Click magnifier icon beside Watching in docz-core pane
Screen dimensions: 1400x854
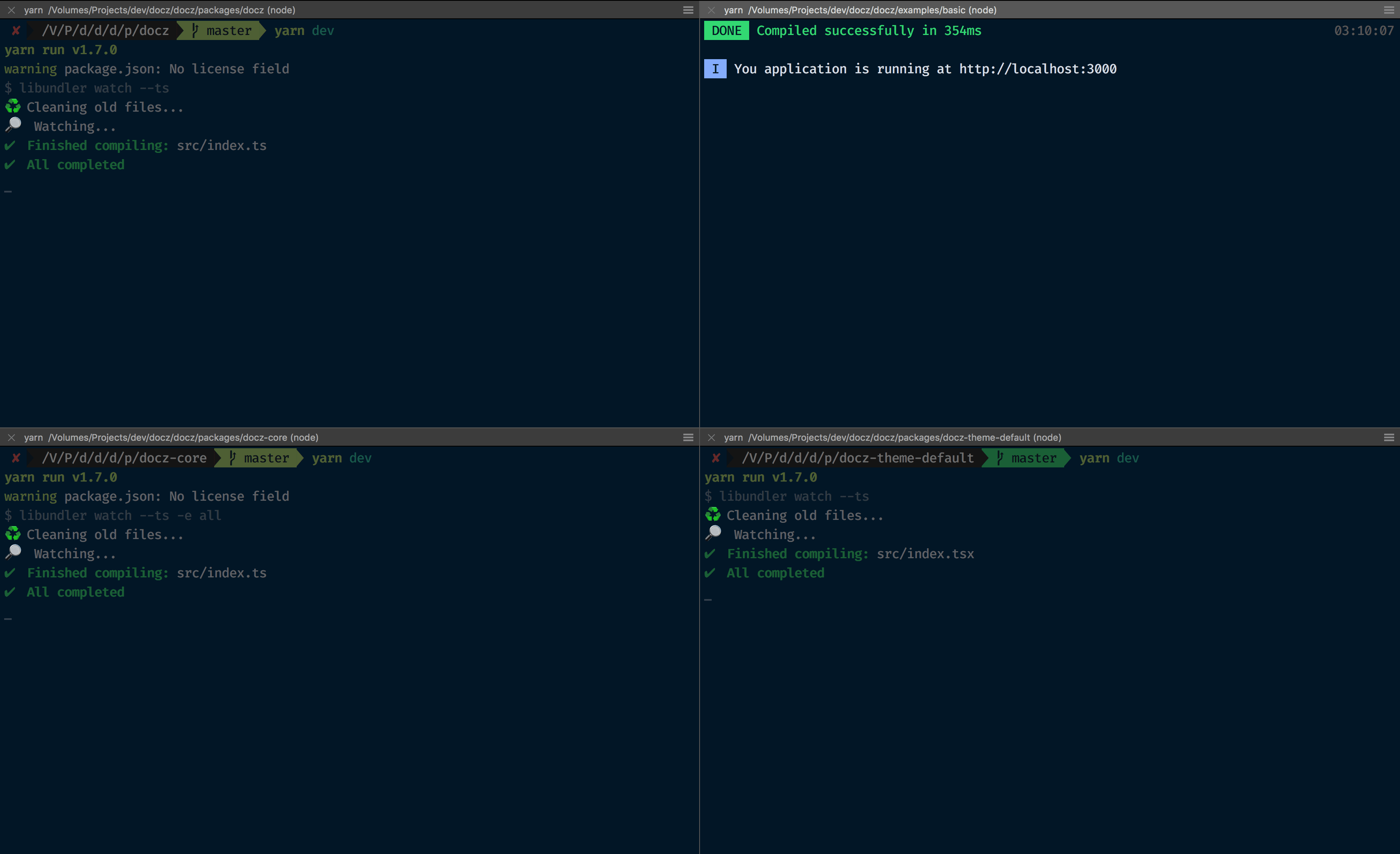[x=13, y=552]
